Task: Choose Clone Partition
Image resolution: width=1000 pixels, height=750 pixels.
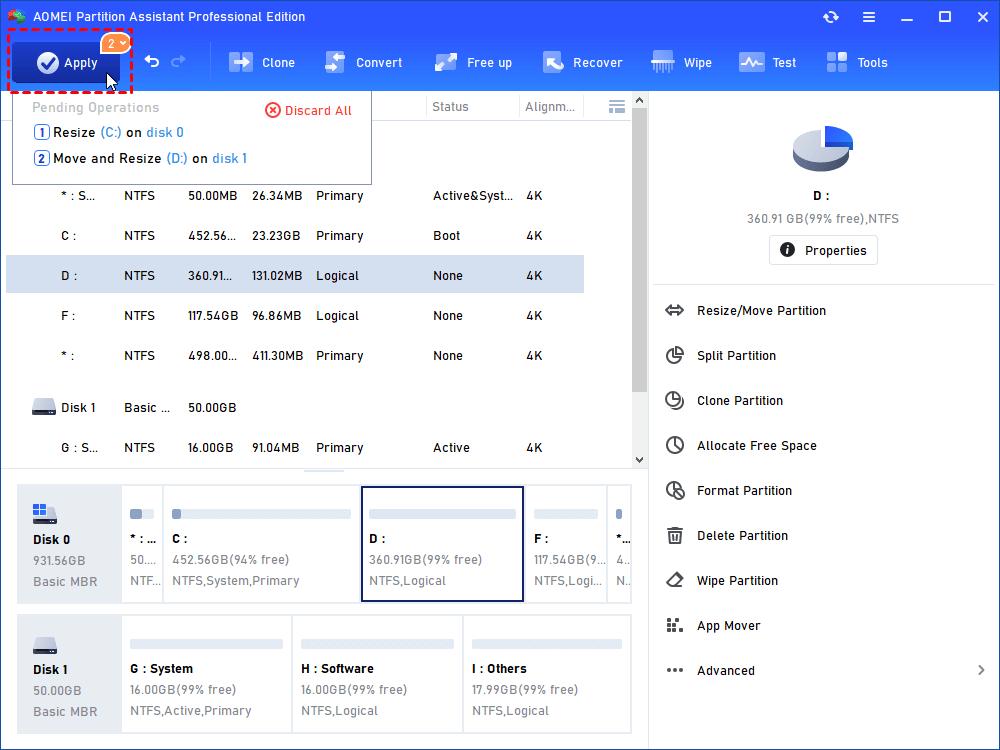Action: point(724,401)
